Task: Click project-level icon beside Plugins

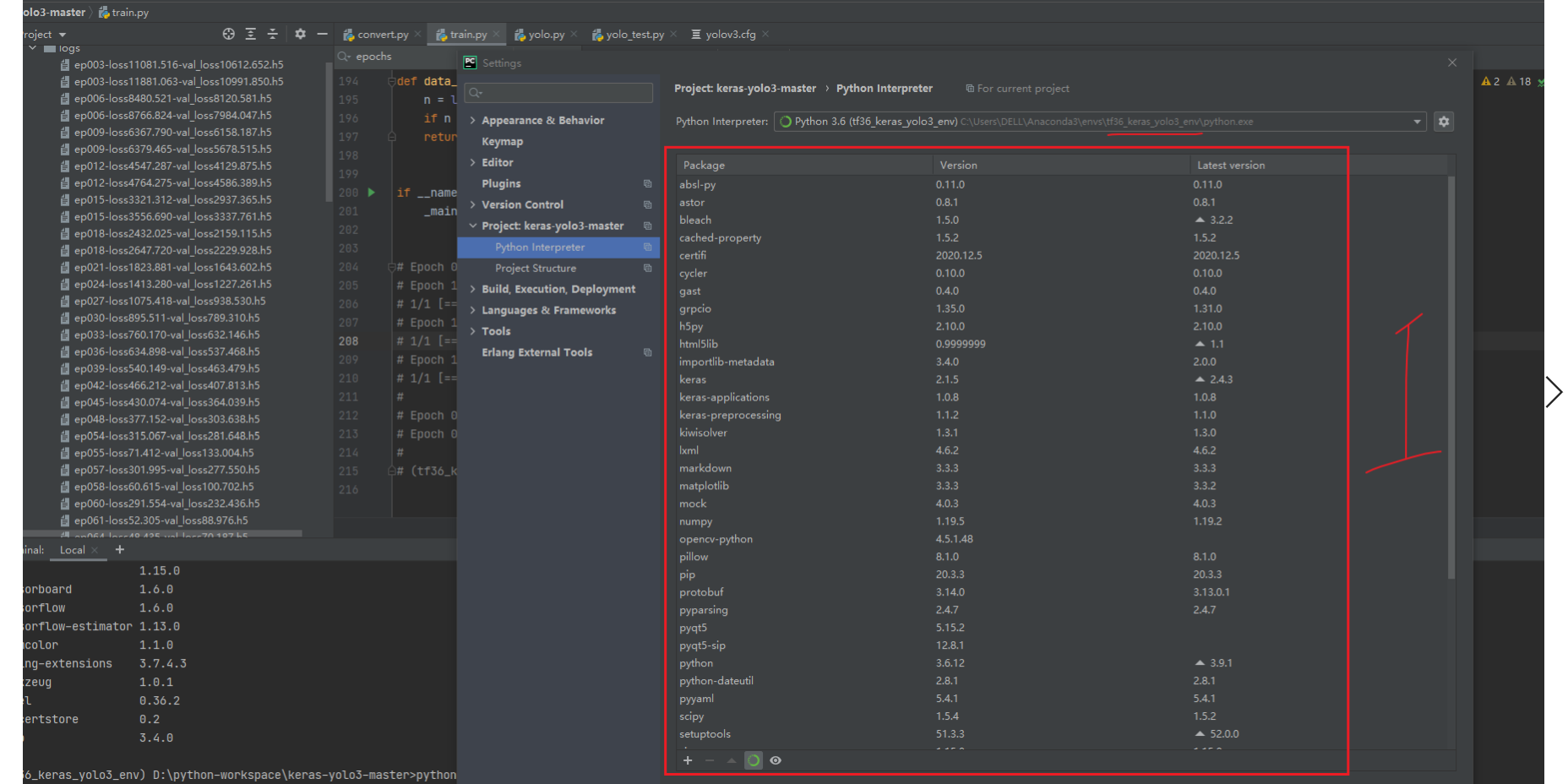Action: [x=648, y=183]
